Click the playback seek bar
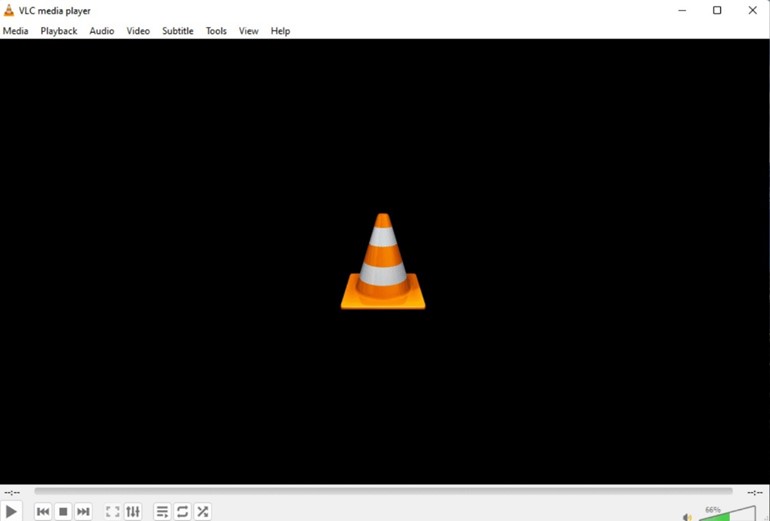 pos(383,491)
